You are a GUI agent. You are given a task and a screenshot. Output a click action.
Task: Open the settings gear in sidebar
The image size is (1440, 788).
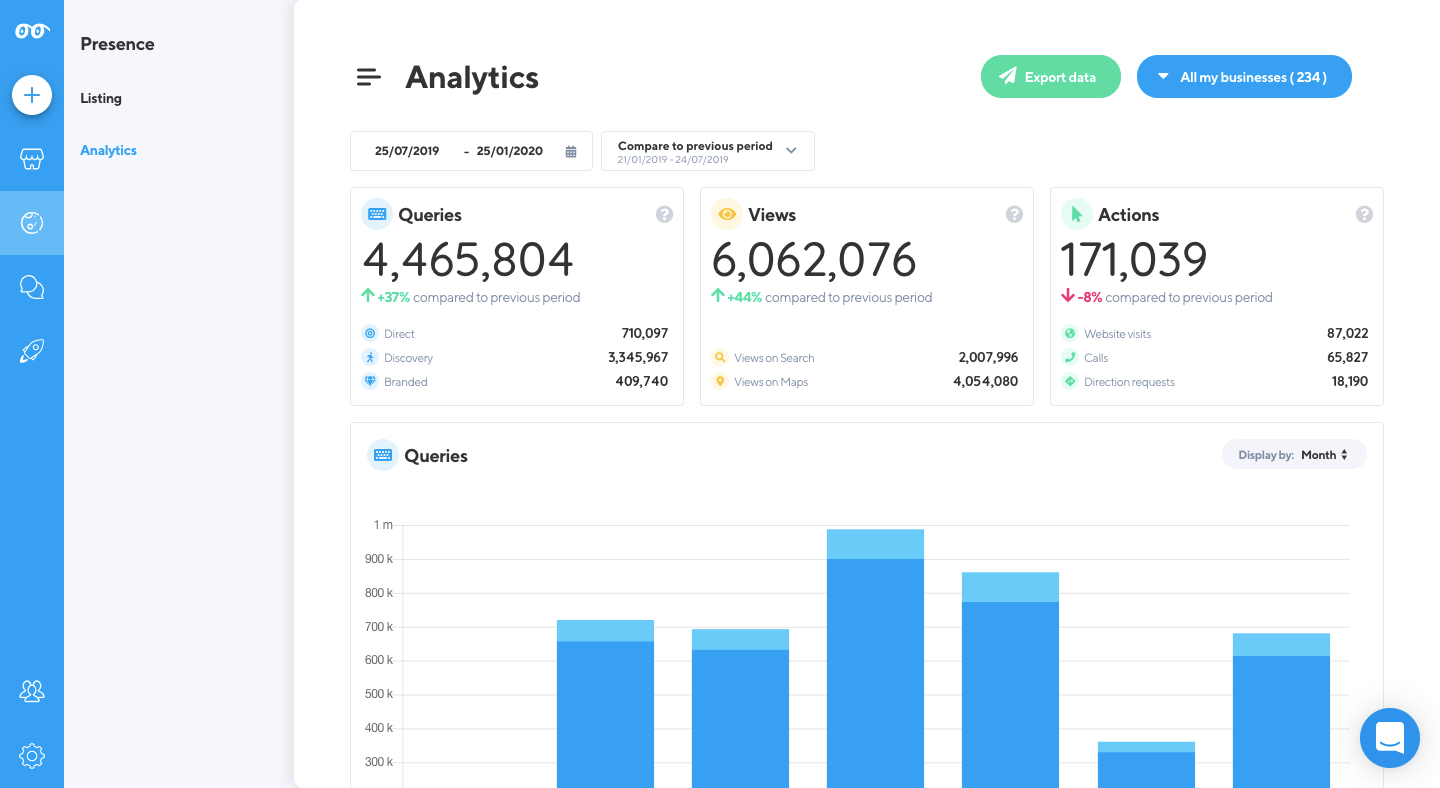[x=32, y=755]
